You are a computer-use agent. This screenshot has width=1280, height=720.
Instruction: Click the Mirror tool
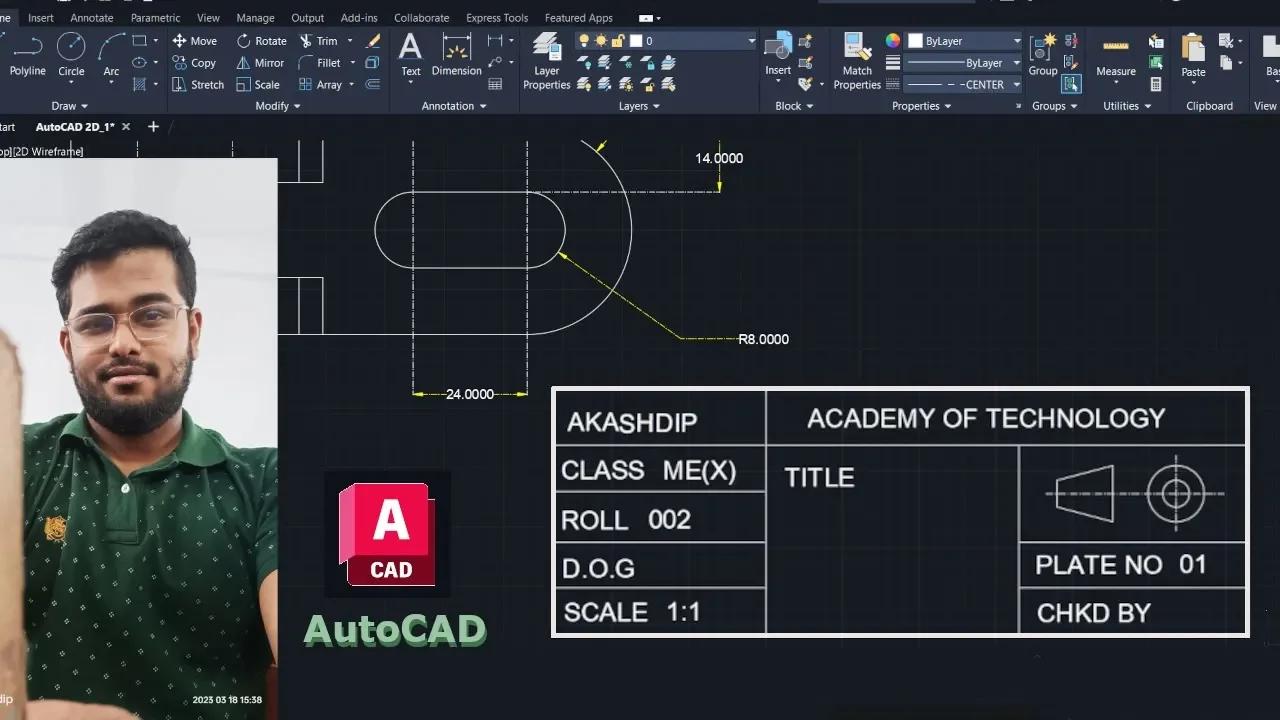click(259, 62)
